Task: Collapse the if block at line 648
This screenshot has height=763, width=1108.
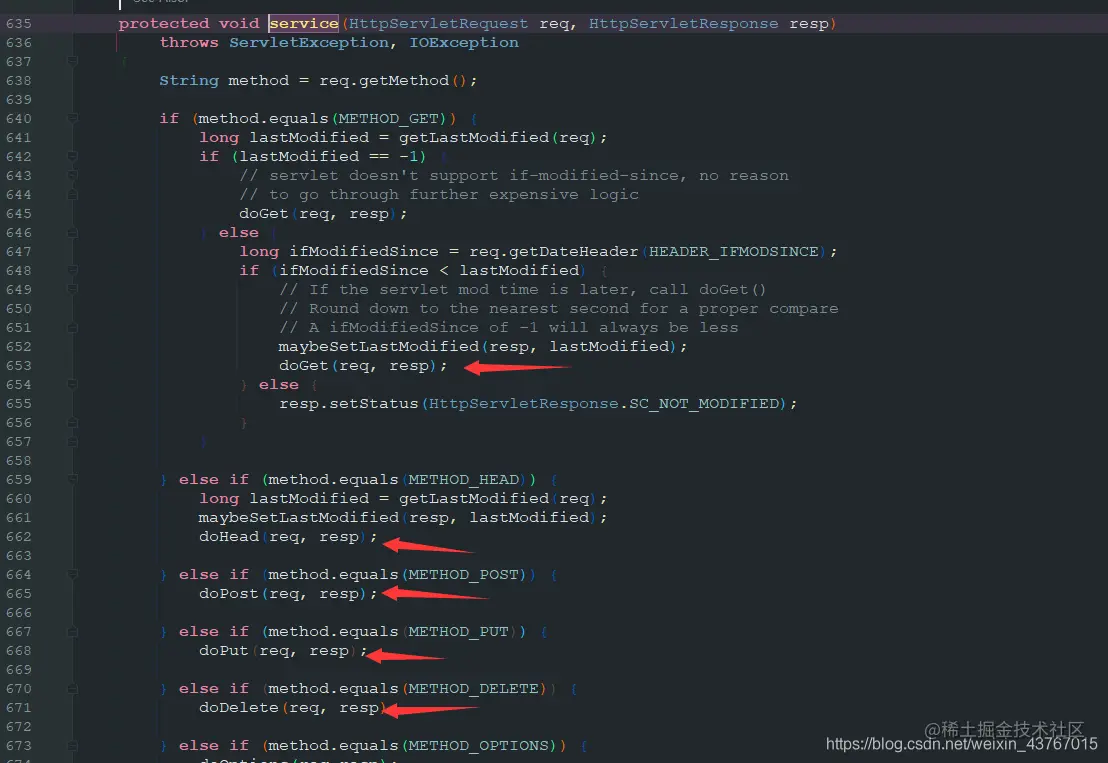Action: point(72,271)
